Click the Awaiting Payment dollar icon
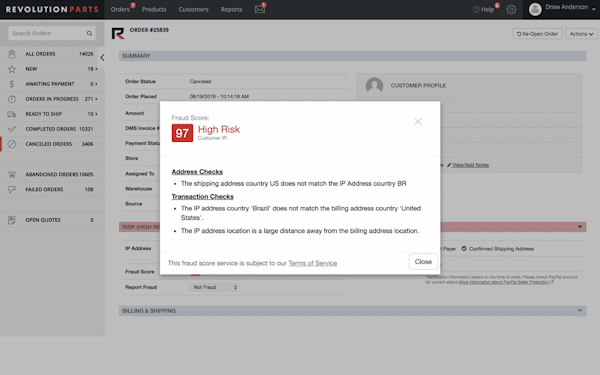This screenshot has height=375, width=600. point(12,84)
